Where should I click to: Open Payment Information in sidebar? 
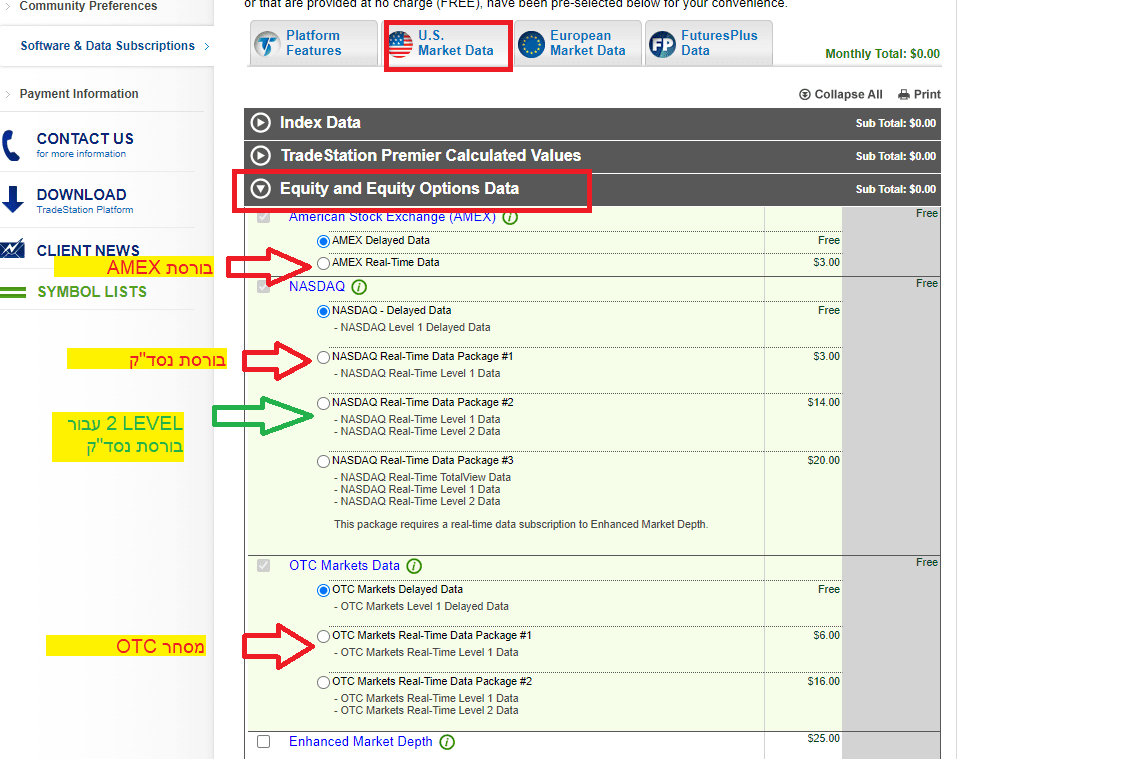click(x=79, y=94)
